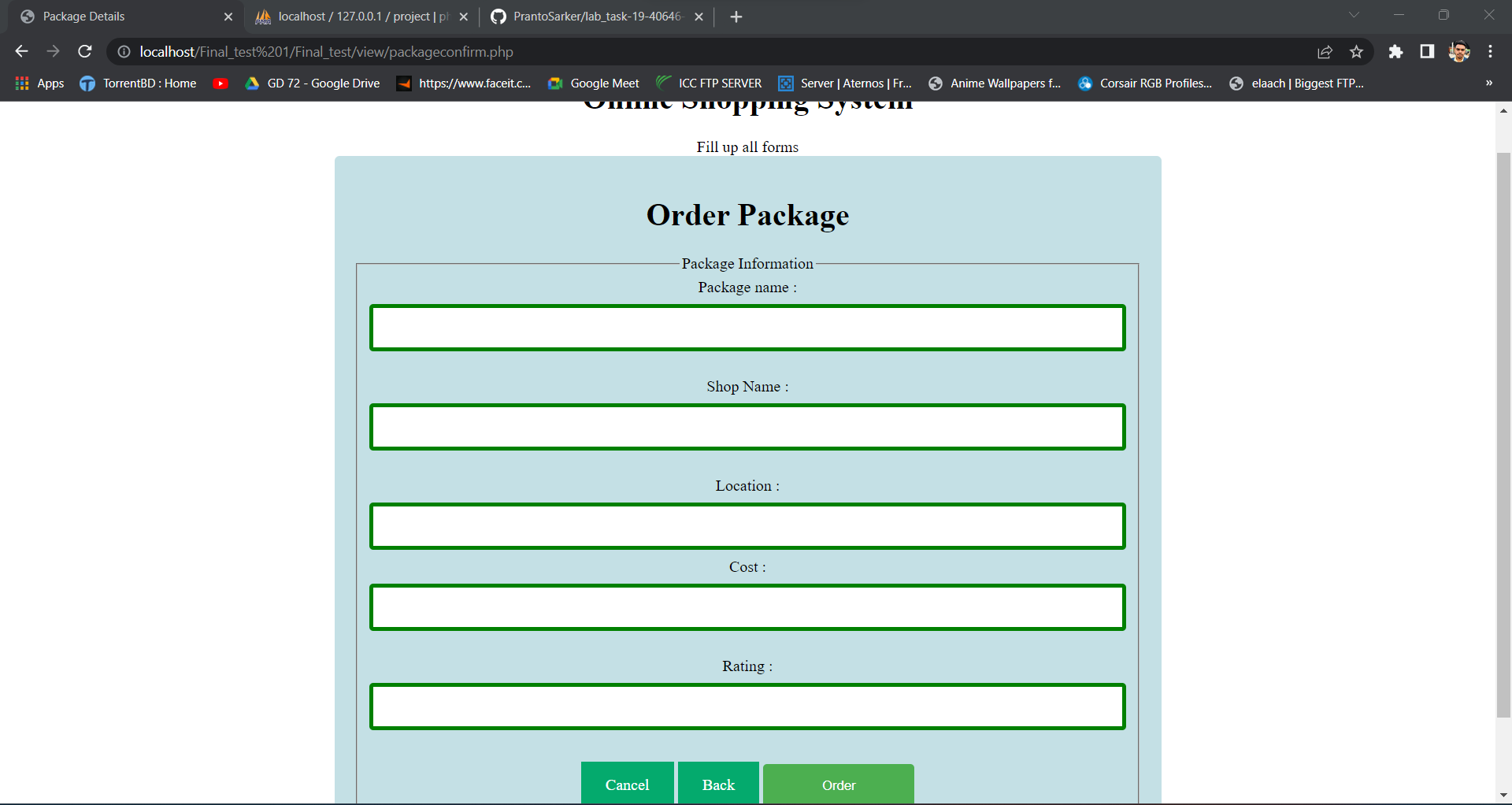This screenshot has height=805, width=1512.
Task: Open the side panel icon next to extensions
Action: click(x=1427, y=51)
